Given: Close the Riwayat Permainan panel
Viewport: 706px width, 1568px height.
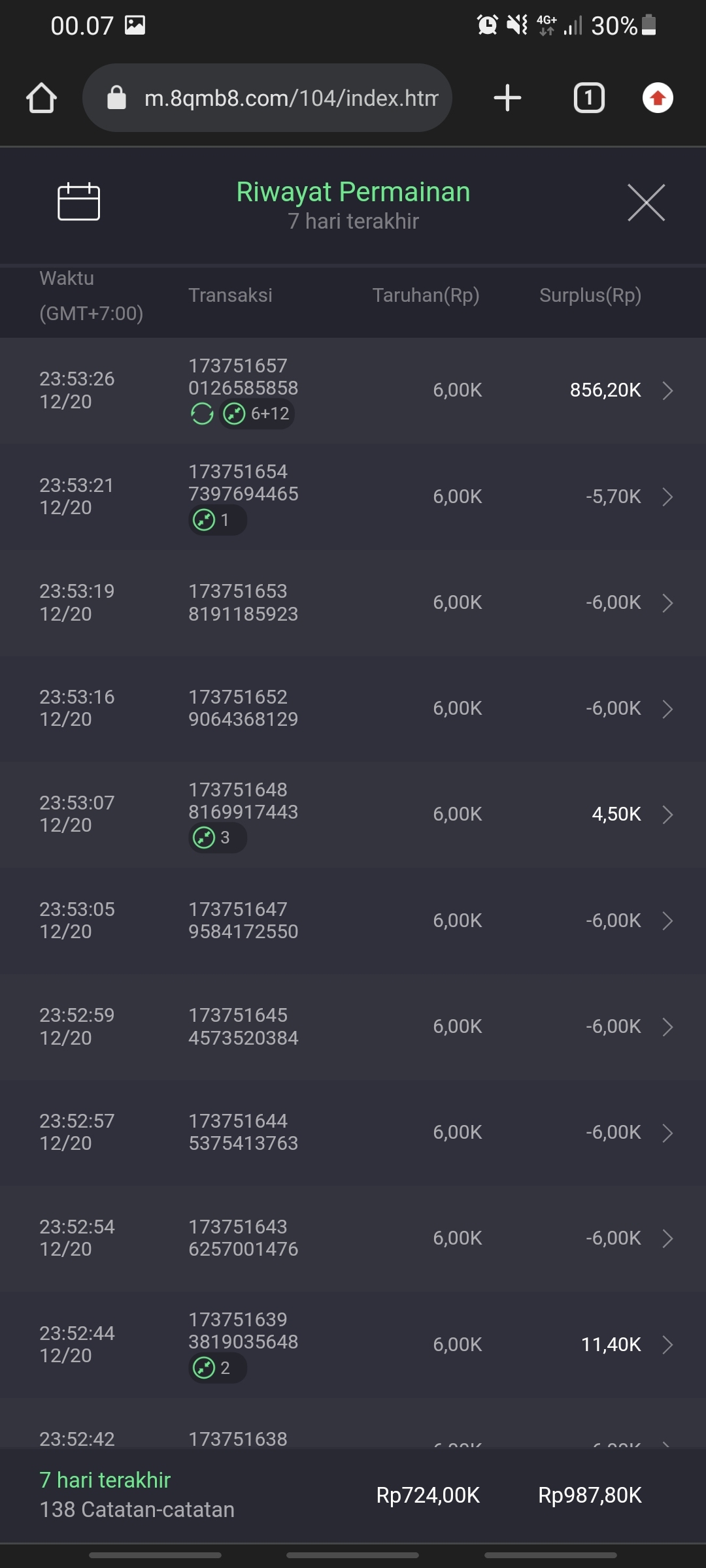Looking at the screenshot, I should point(646,203).
